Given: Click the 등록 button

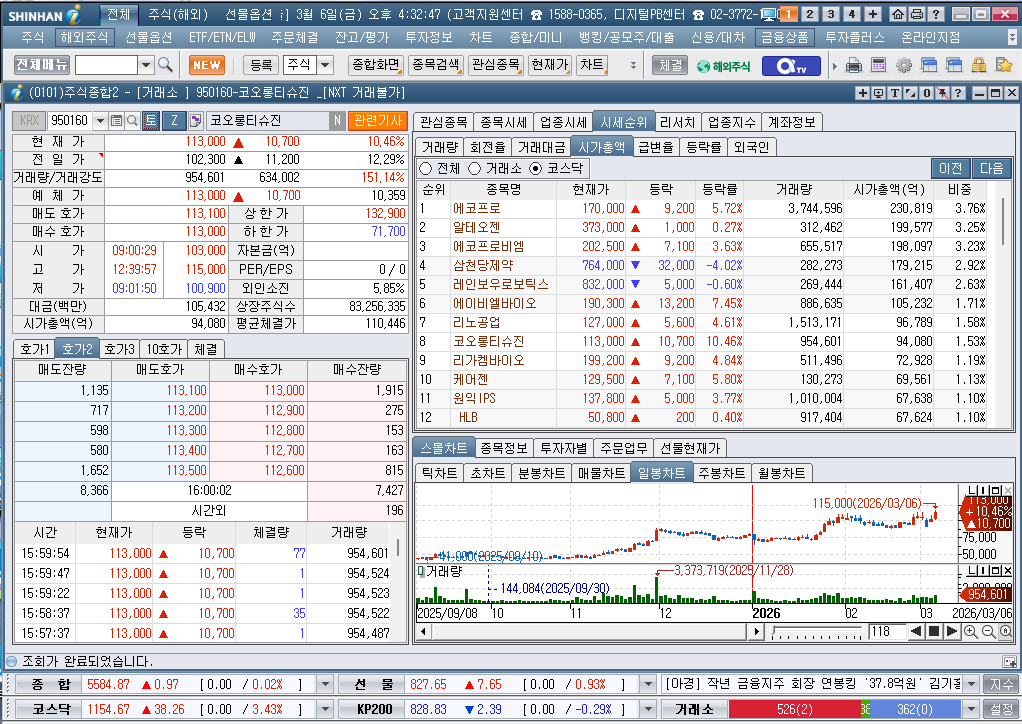Looking at the screenshot, I should [261, 65].
